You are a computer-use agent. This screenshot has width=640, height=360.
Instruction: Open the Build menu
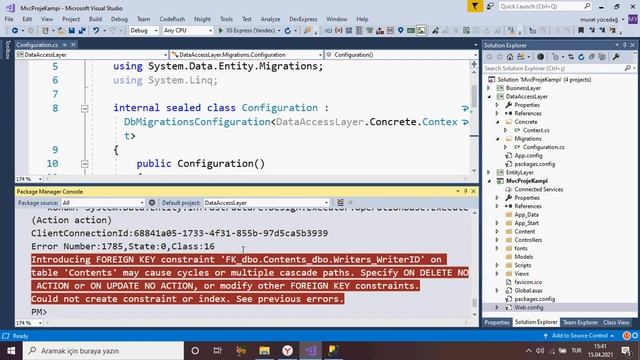click(x=95, y=19)
